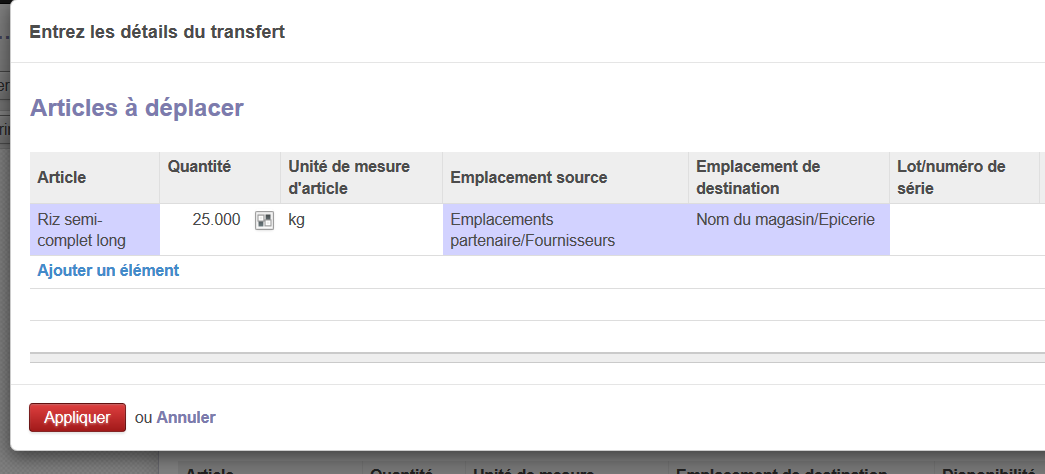
Task: Click the dialog title Entrez les détails du transfert
Action: (x=157, y=32)
